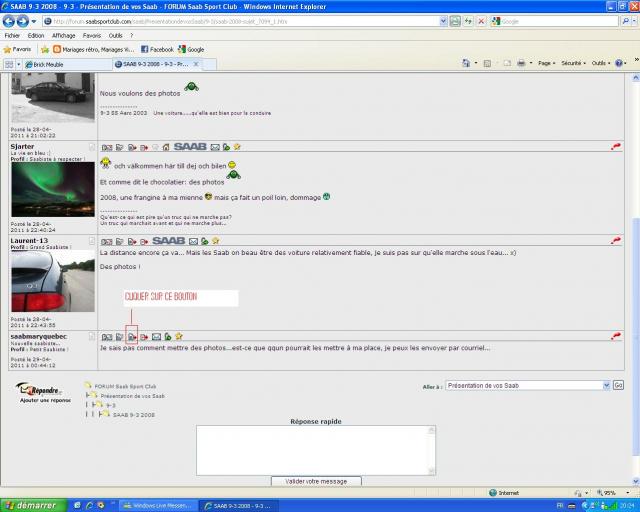Toggle the Compatibility View icon
Screen dimensions: 640x512
[x=455, y=21]
